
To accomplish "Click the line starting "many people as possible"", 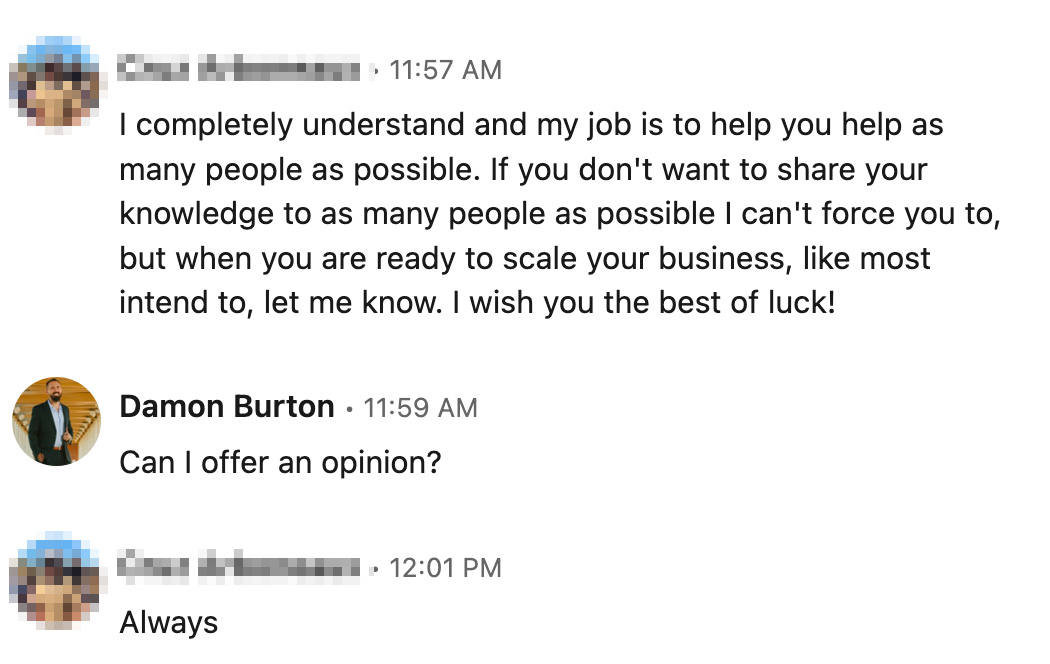I will (524, 170).
